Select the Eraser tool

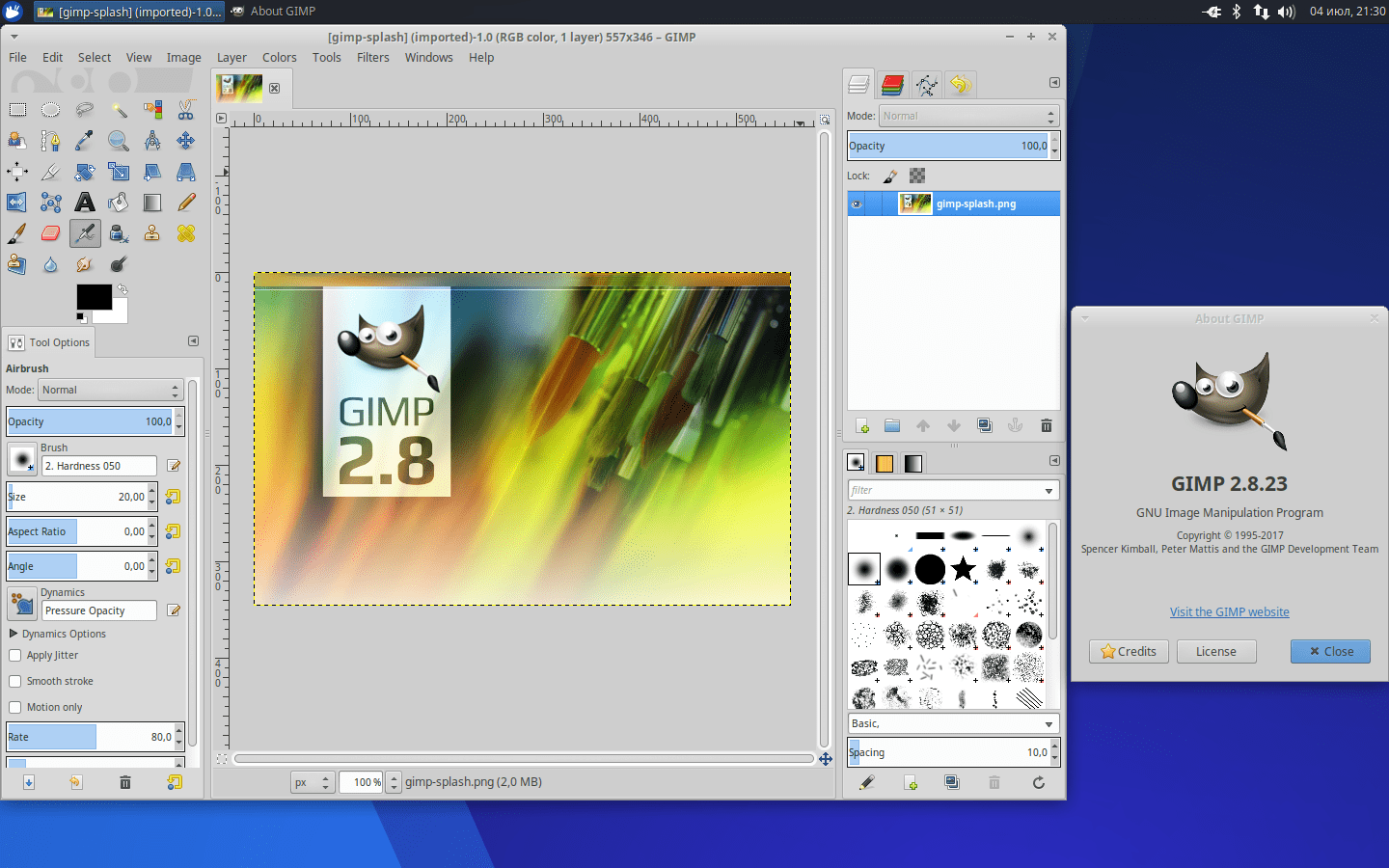51,233
